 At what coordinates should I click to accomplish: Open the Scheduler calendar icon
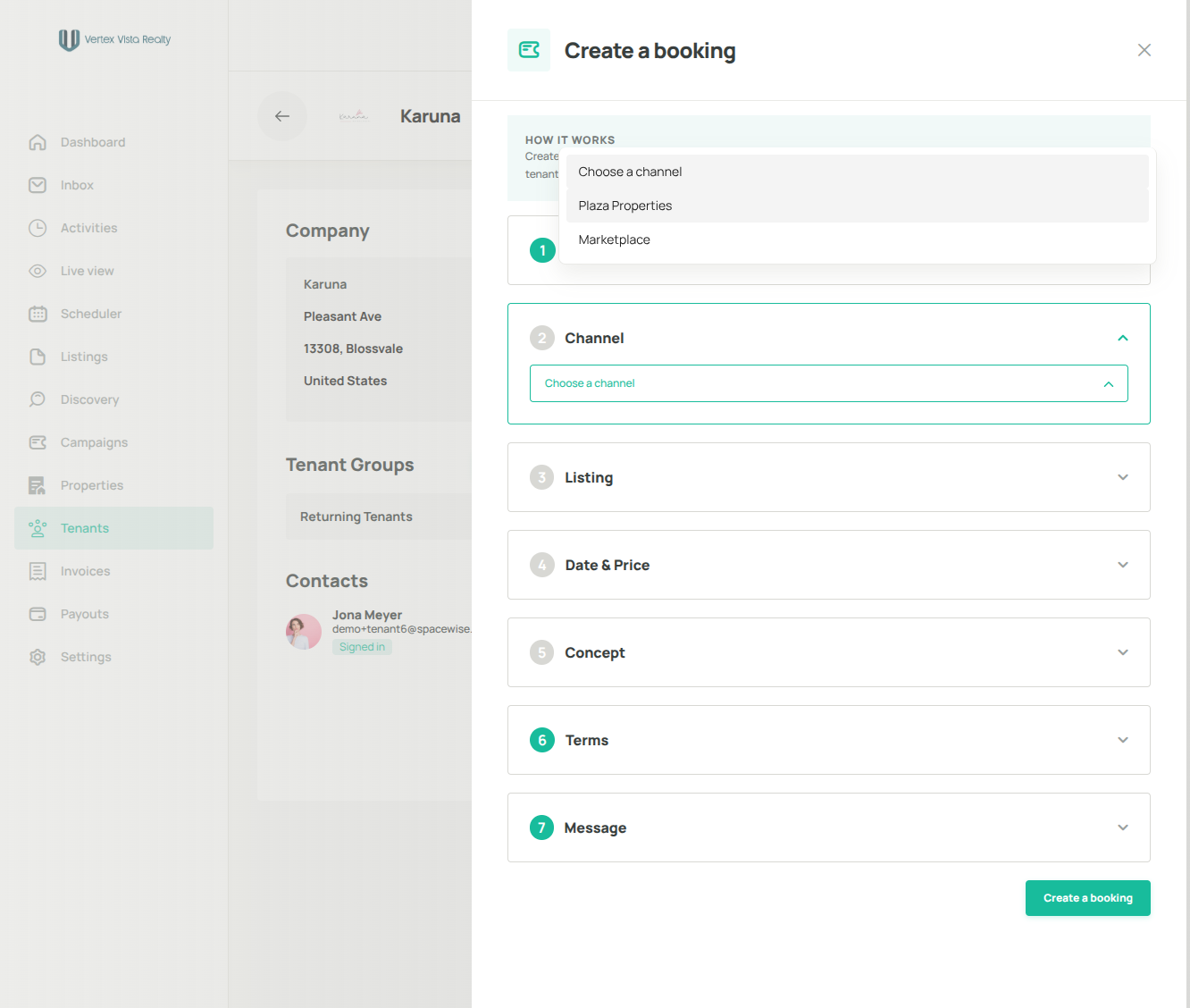pyautogui.click(x=38, y=314)
